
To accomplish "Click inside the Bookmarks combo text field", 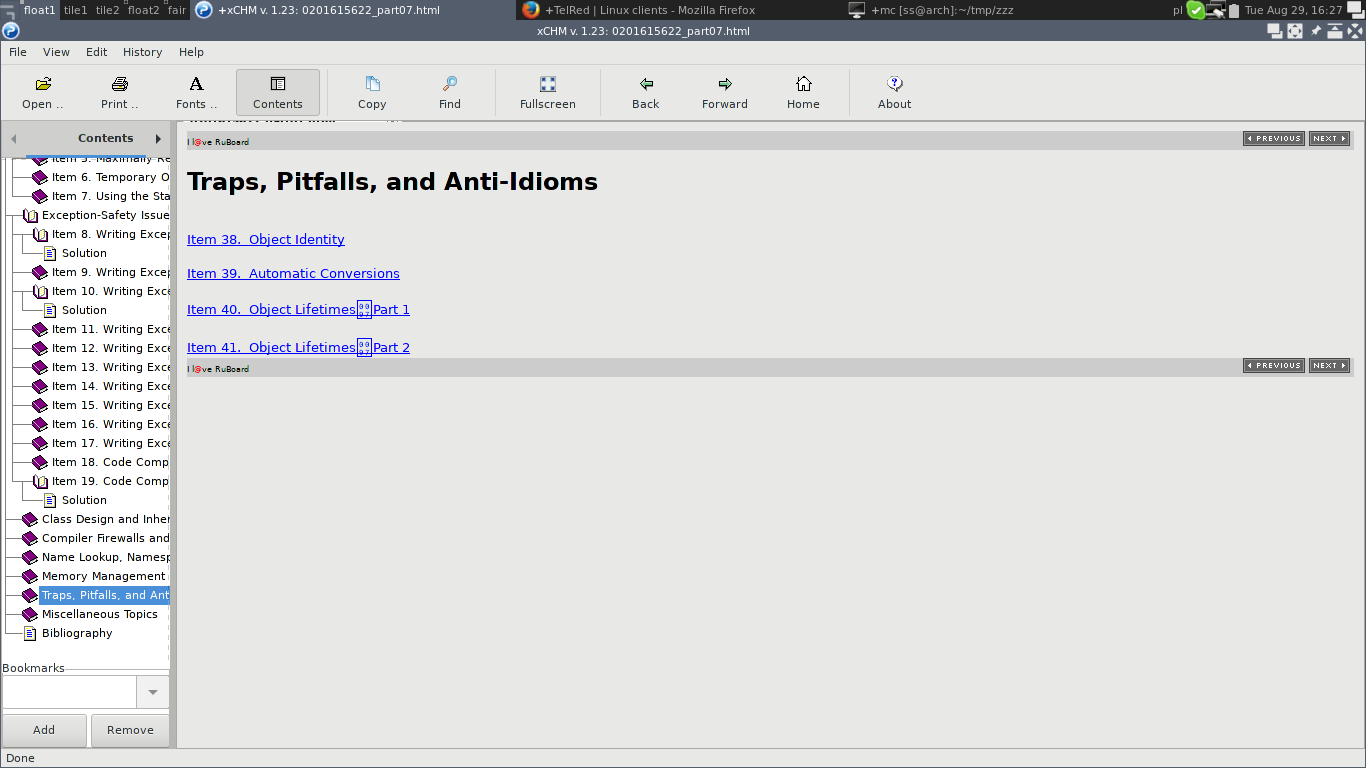I will click(x=70, y=692).
